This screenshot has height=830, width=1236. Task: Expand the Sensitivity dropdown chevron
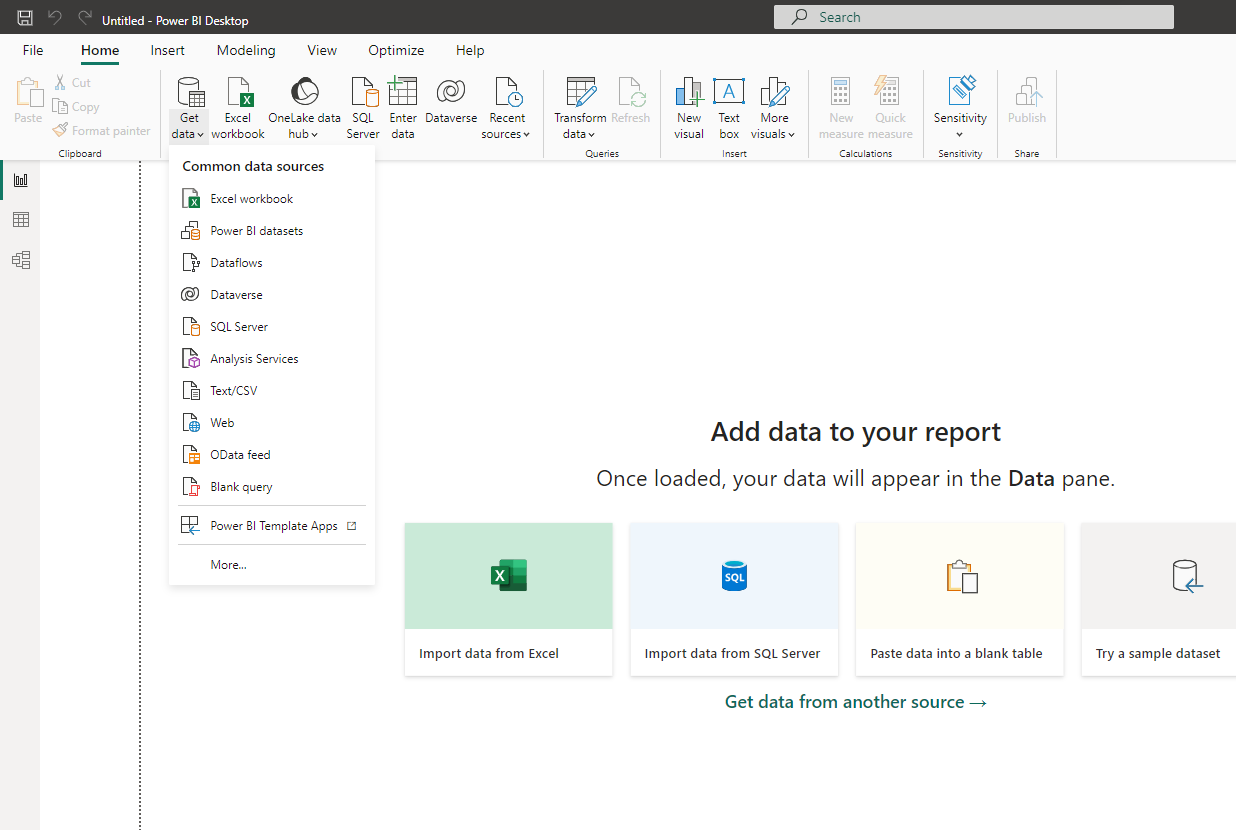tap(960, 135)
